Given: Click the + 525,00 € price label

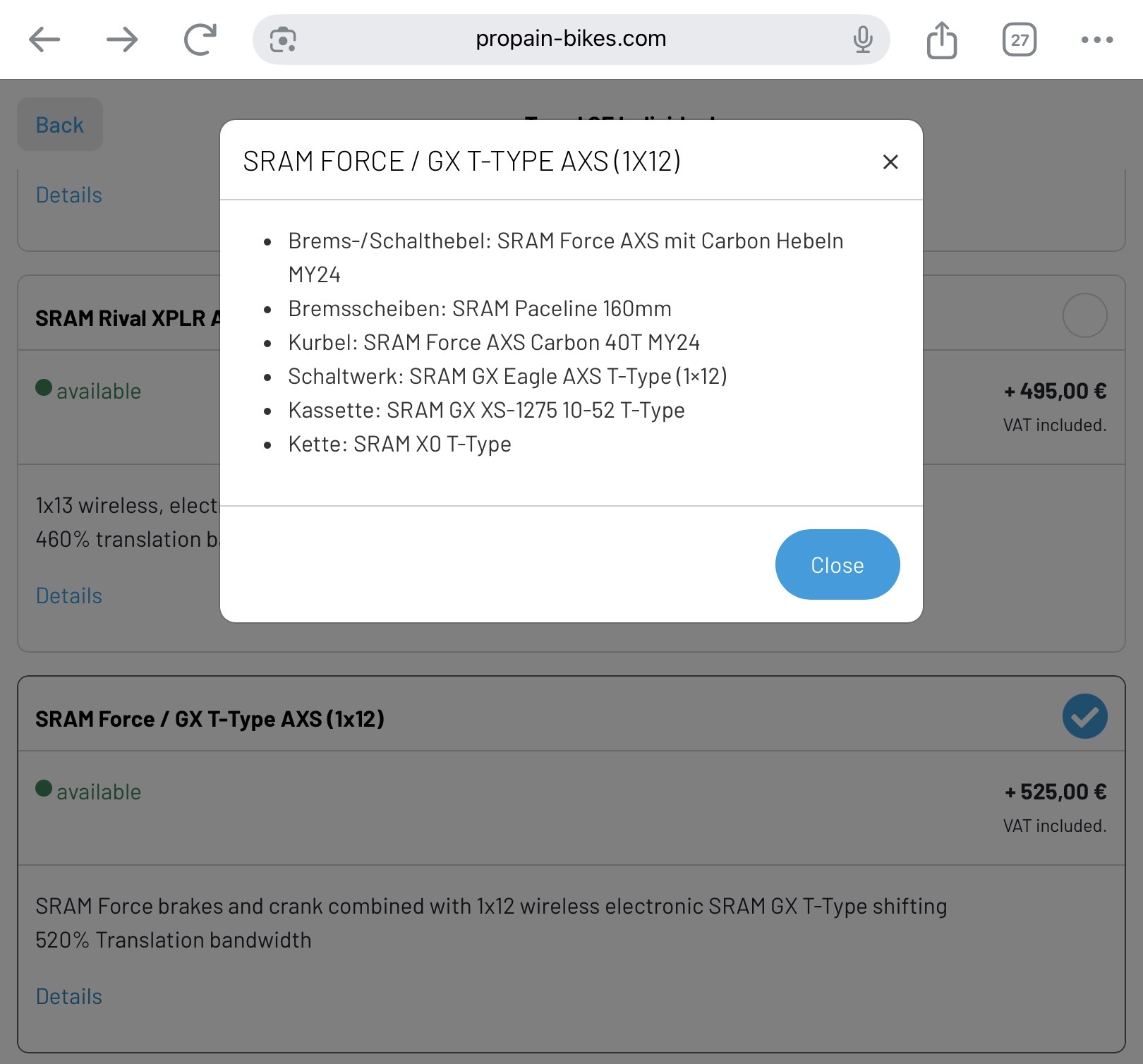Looking at the screenshot, I should point(1056,792).
